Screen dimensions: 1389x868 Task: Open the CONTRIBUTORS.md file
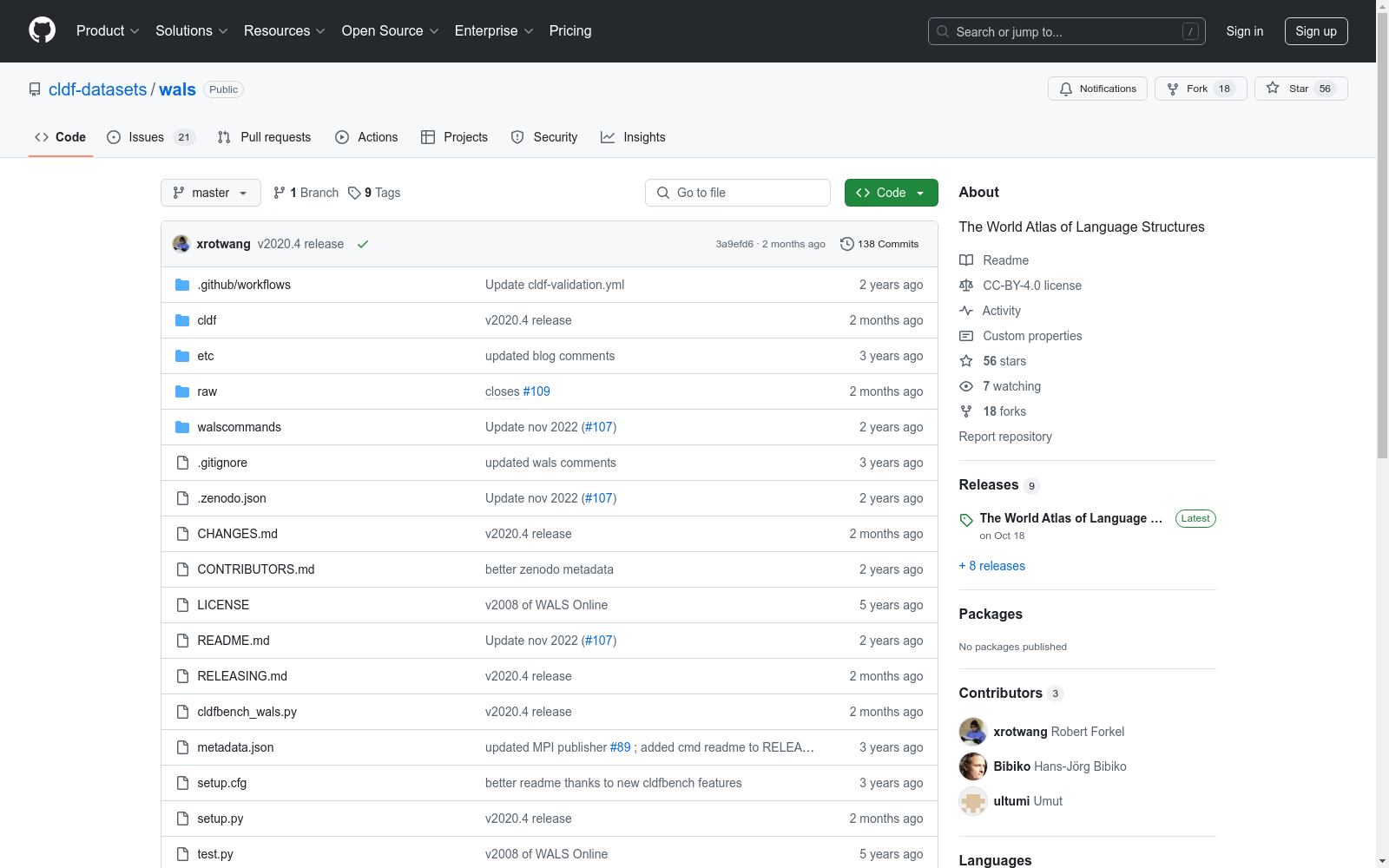tap(256, 569)
